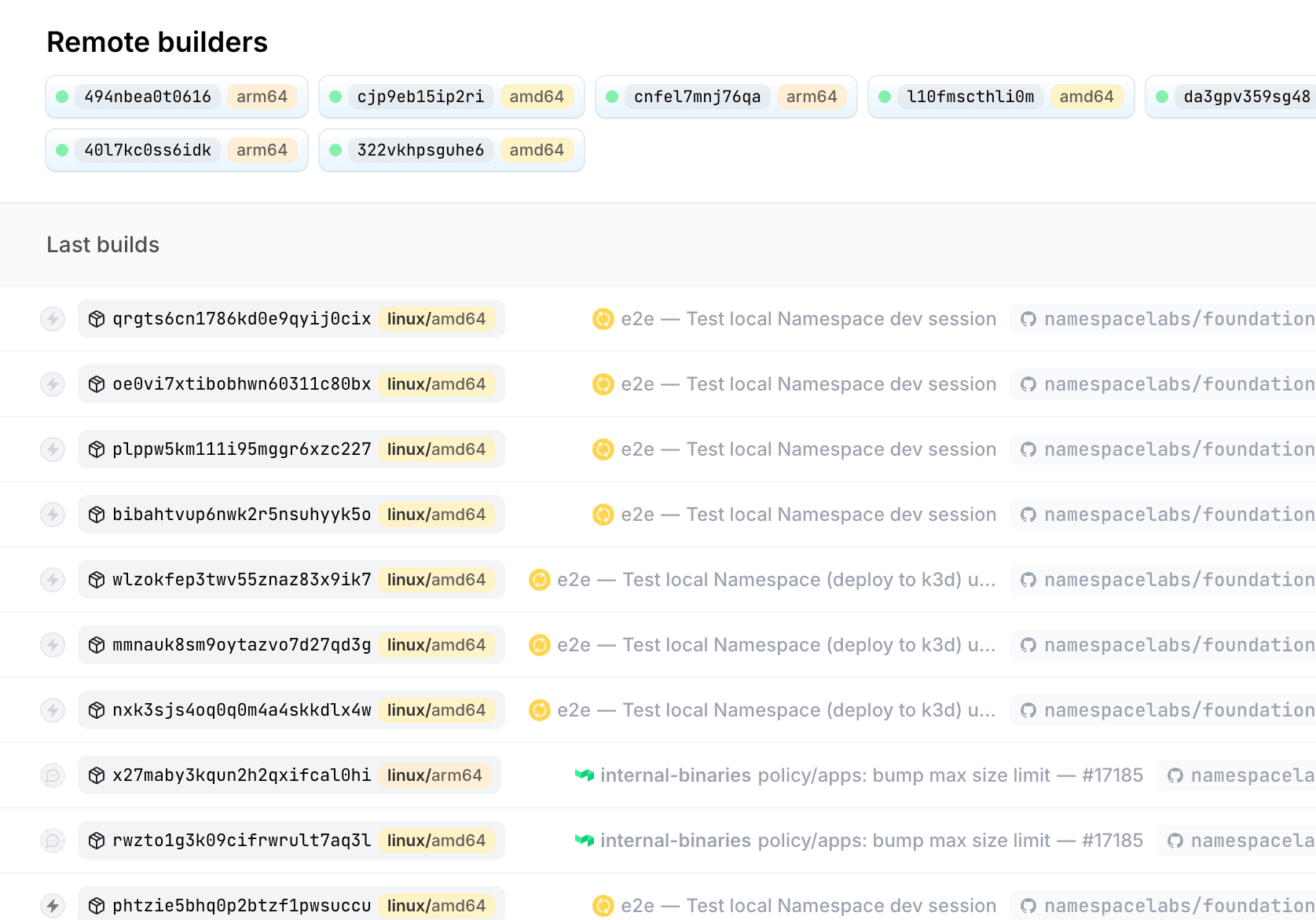
Task: Click amd64 tag on builder cjp9eb15ip2ri
Action: tap(537, 97)
